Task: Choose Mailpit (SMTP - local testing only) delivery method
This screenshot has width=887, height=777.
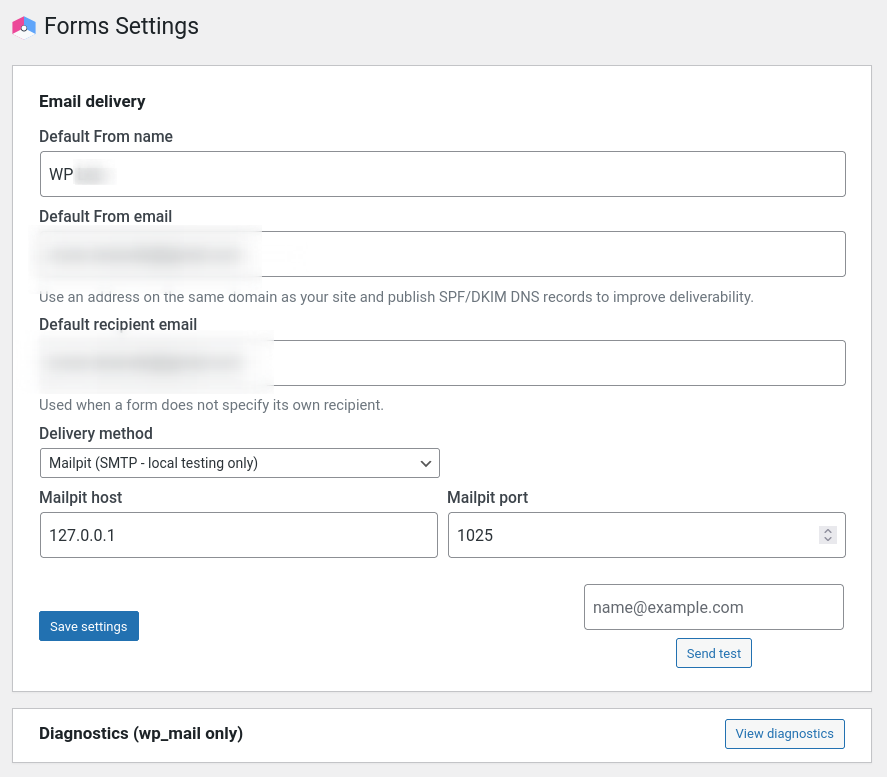Action: tap(240, 463)
